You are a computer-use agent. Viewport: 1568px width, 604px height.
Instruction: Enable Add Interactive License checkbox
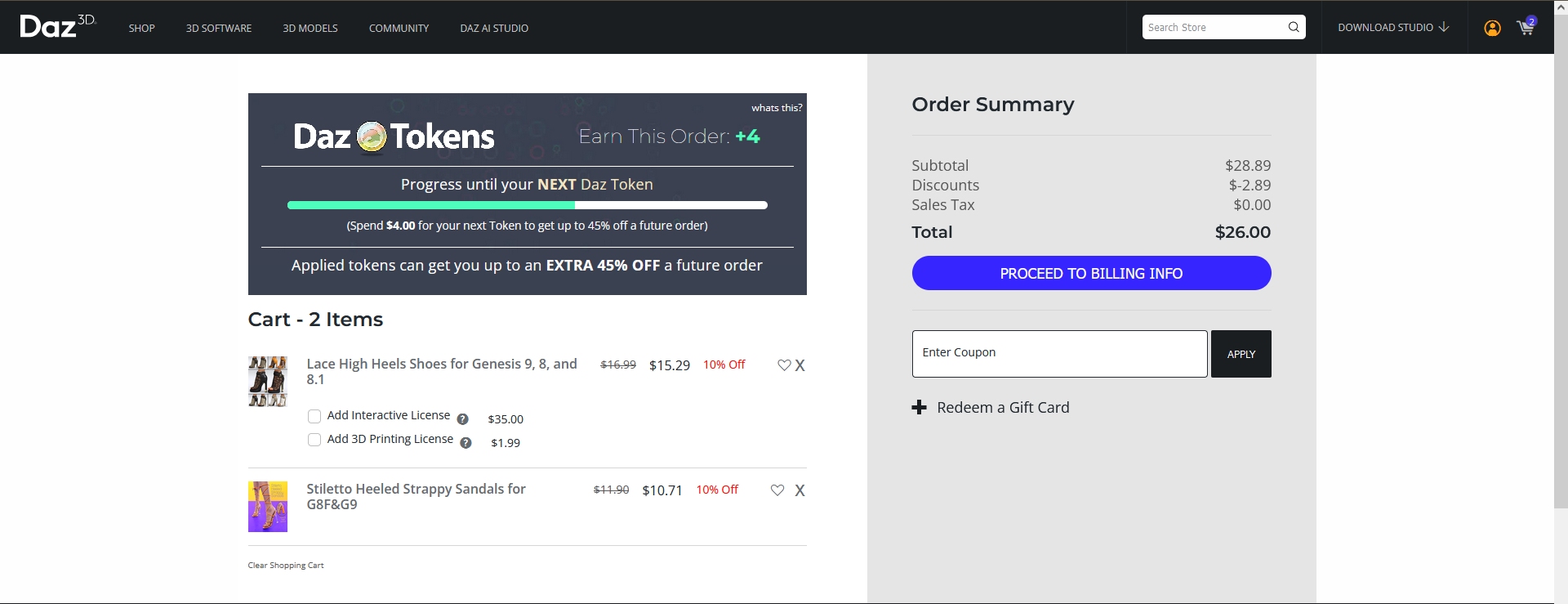[x=314, y=416]
